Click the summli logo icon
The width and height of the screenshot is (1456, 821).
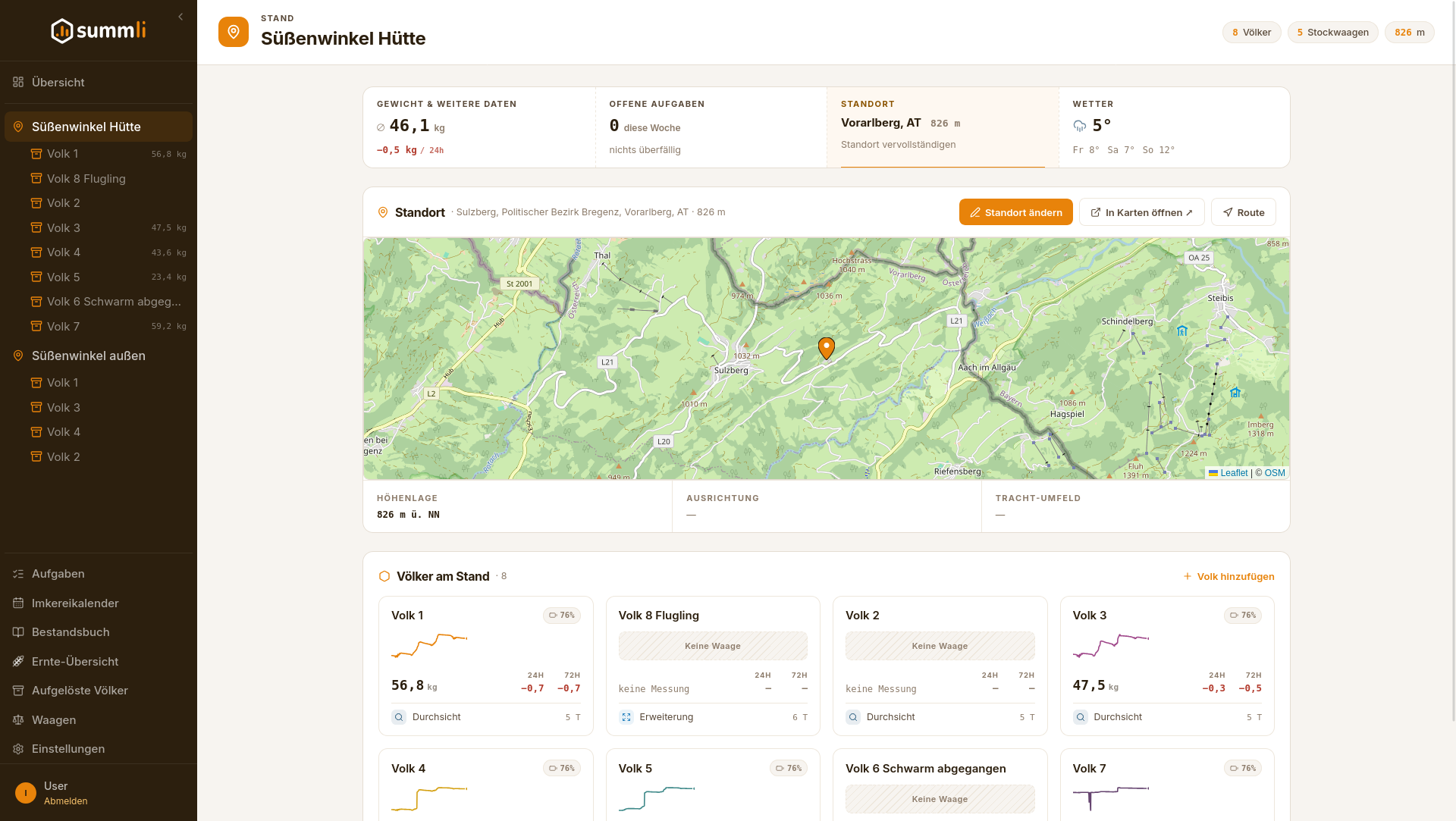click(62, 31)
